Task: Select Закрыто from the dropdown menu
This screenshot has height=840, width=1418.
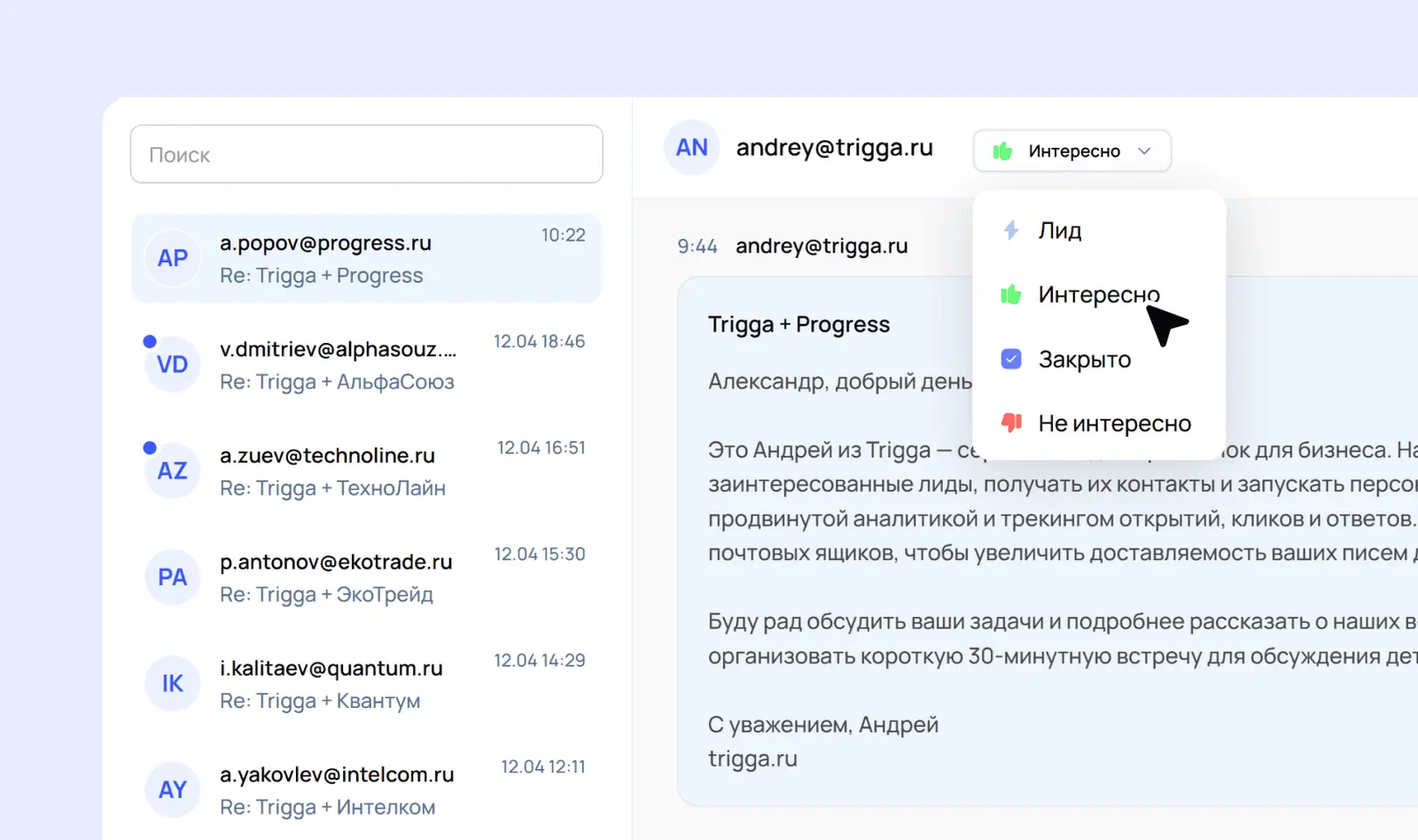Action: point(1084,358)
